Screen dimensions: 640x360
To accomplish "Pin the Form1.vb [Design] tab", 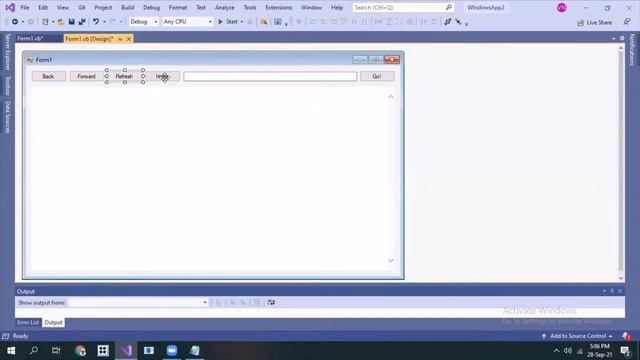I will (x=120, y=39).
